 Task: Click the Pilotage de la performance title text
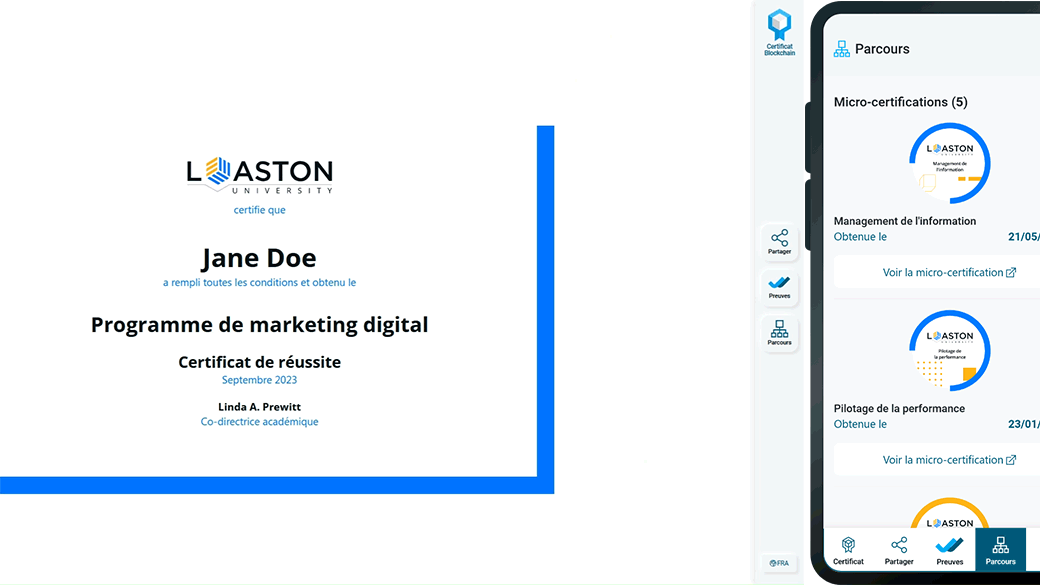(899, 409)
